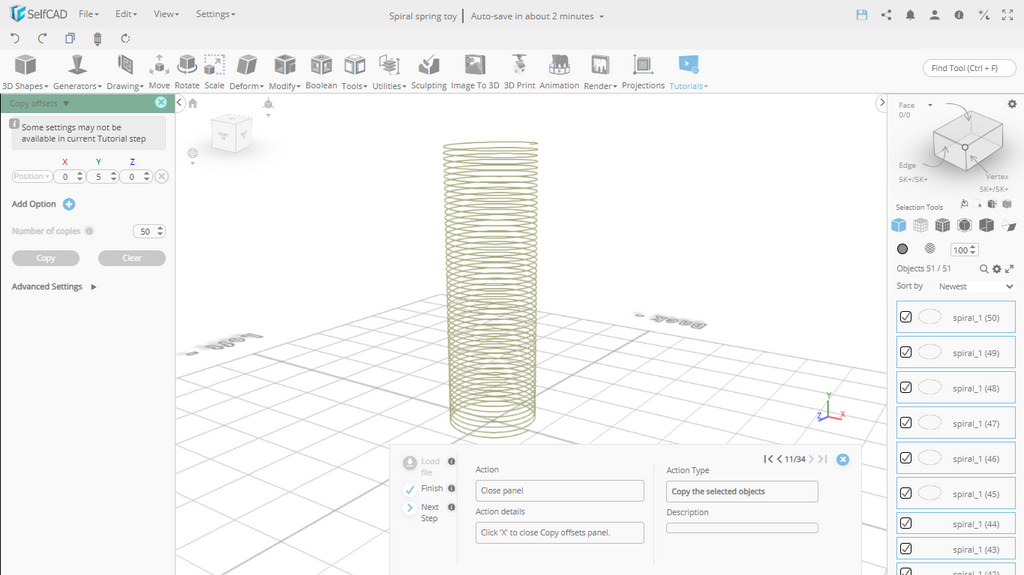
Task: Close the tutorial step panel
Action: coord(843,459)
